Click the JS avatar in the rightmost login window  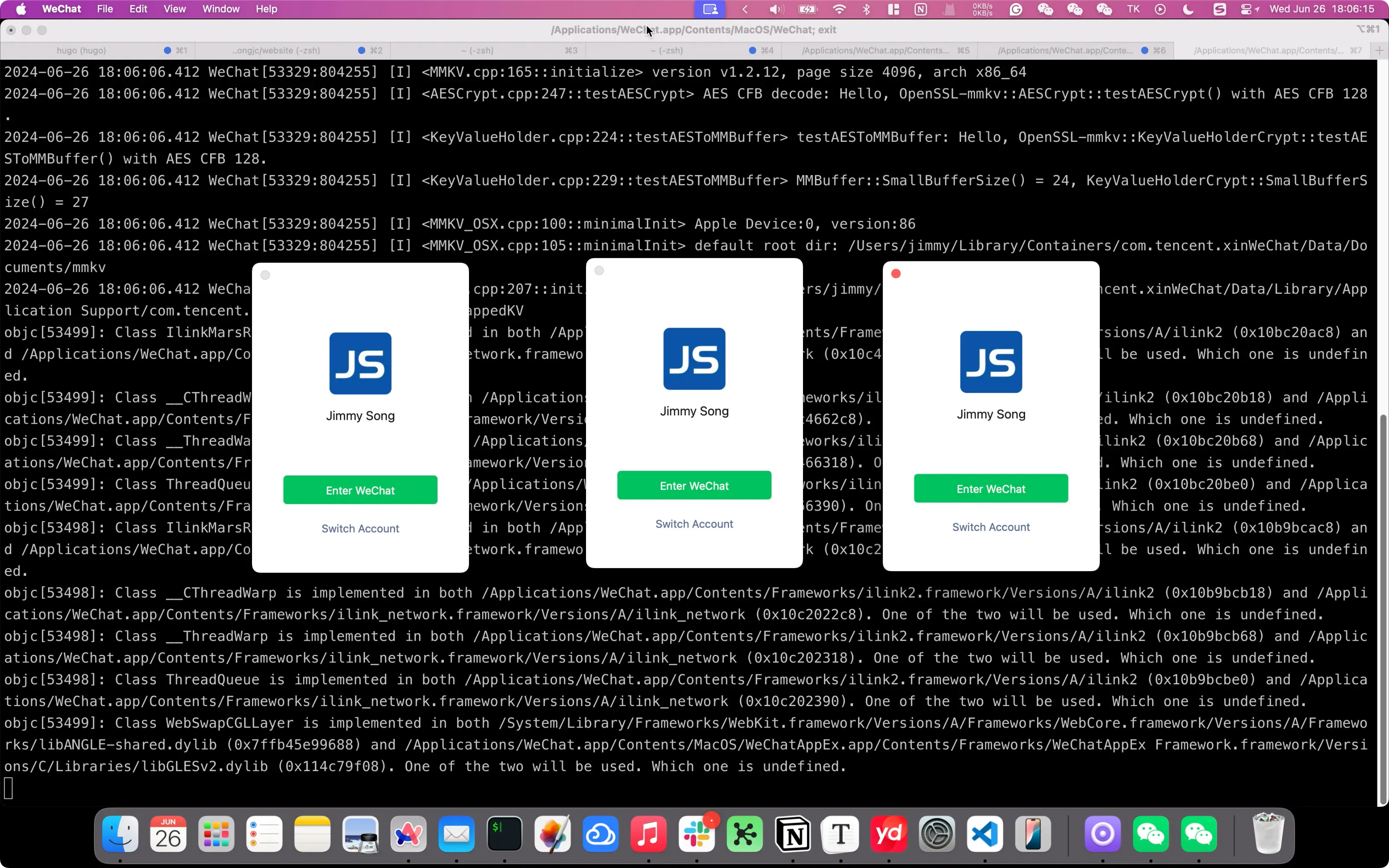991,362
